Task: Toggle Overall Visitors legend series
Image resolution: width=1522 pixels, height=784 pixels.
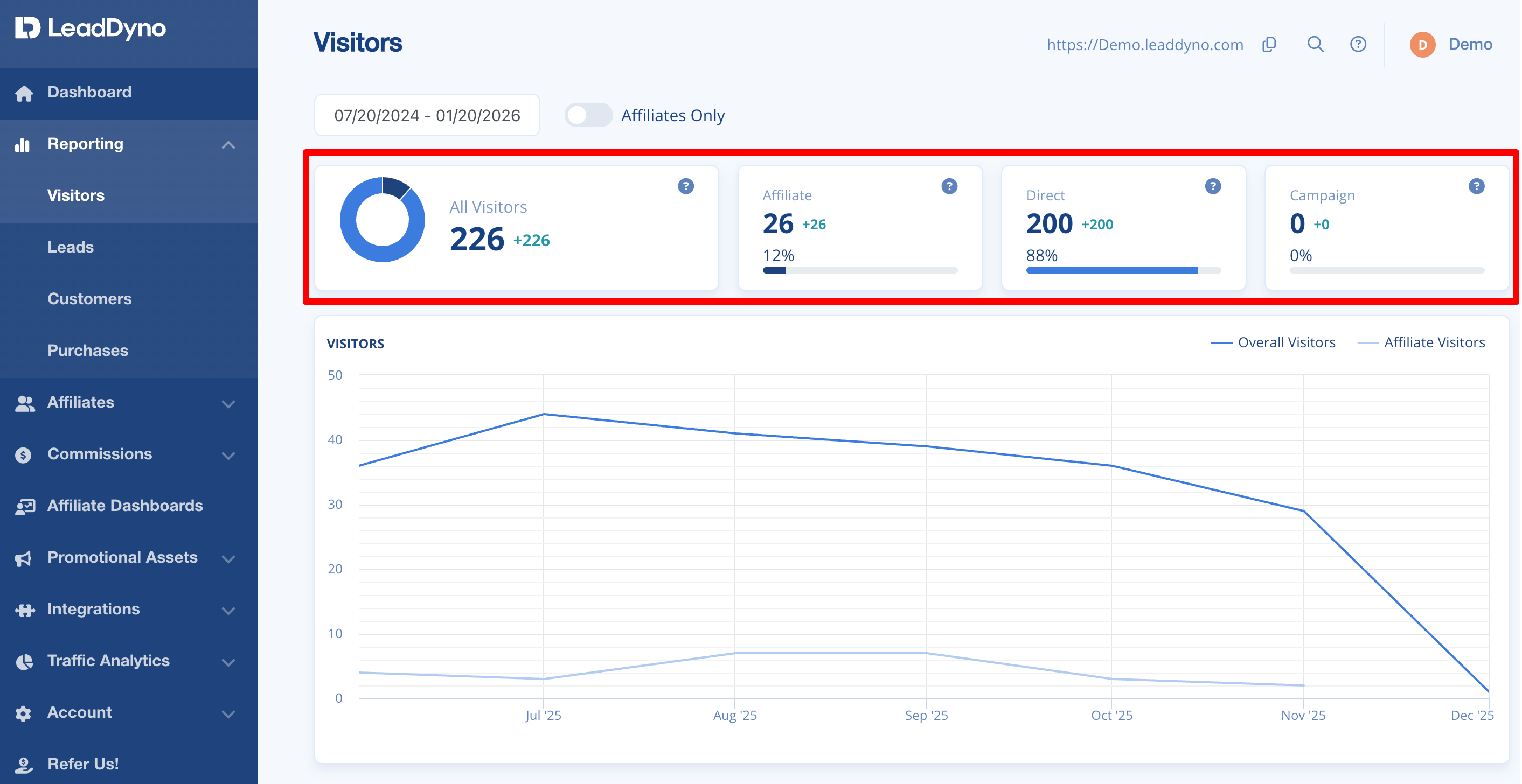Action: (1273, 342)
